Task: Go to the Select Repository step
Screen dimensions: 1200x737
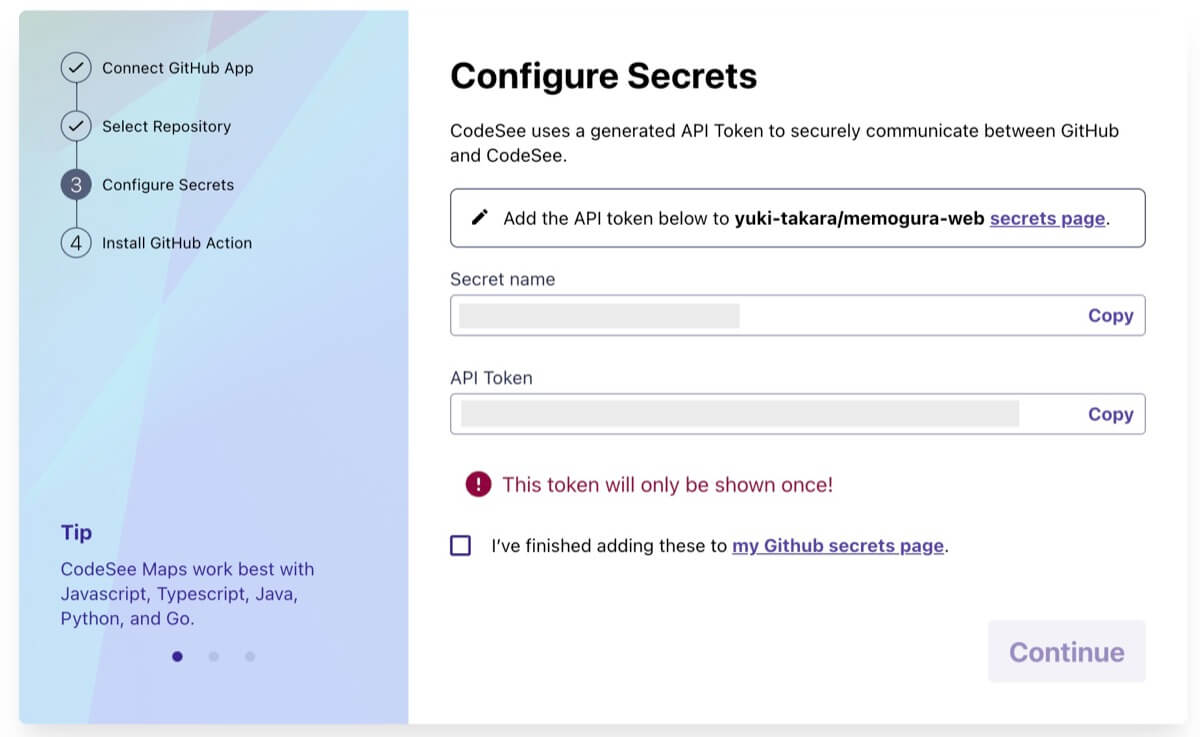Action: point(166,127)
